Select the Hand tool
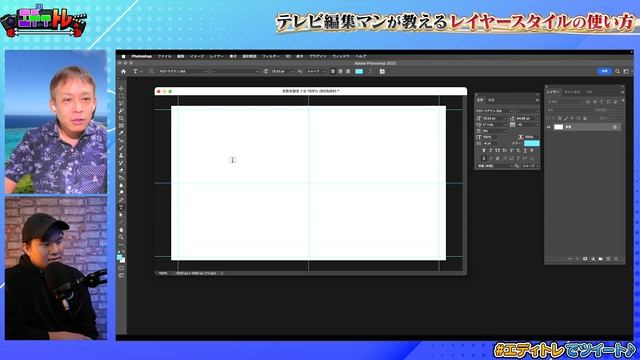 [121, 230]
